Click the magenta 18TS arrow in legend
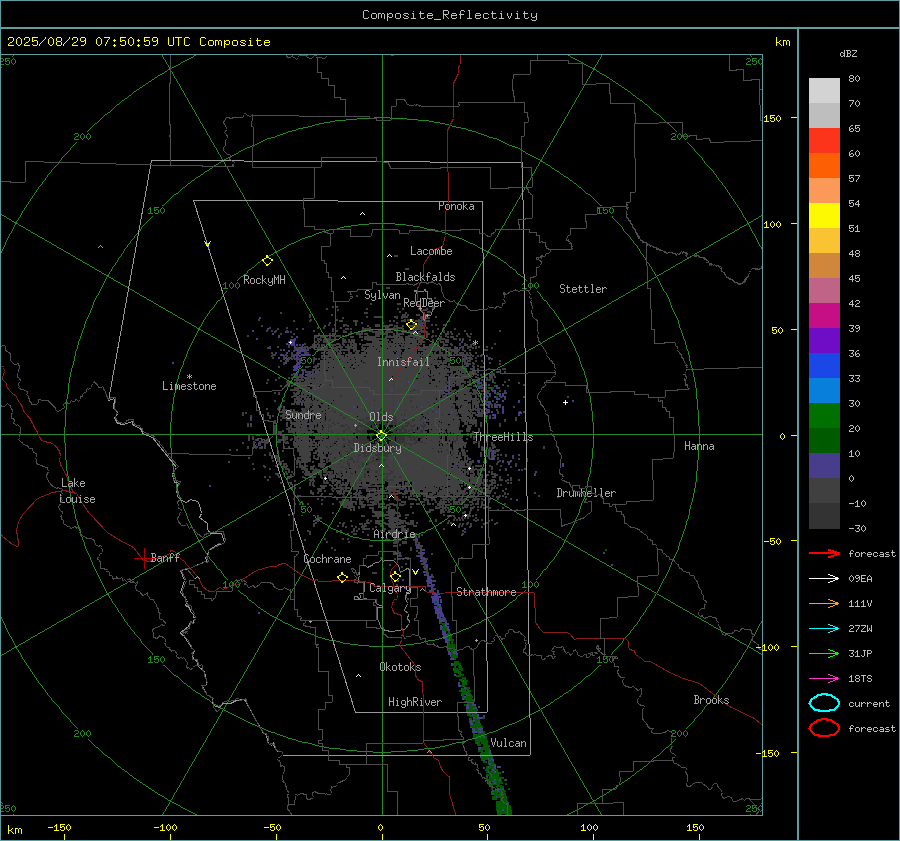The height and width of the screenshot is (841, 900). (824, 679)
